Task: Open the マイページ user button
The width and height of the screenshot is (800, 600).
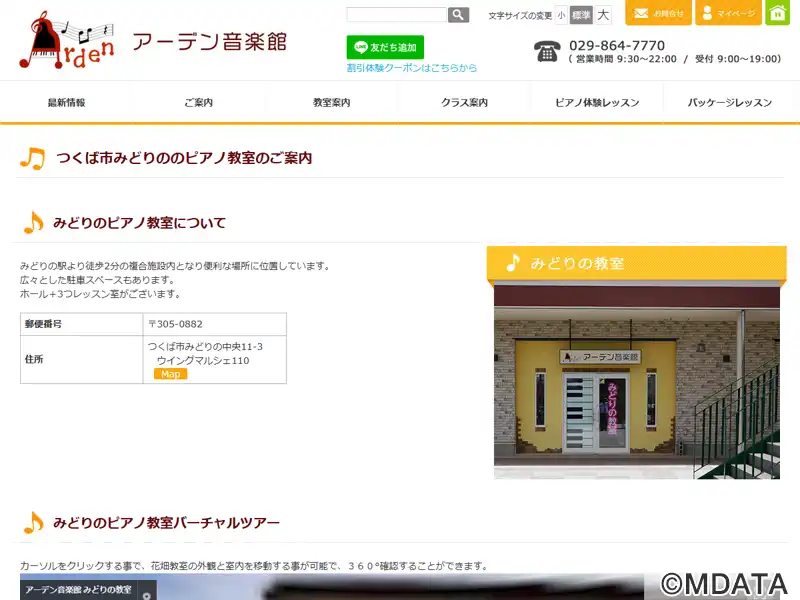Action: pyautogui.click(x=728, y=13)
